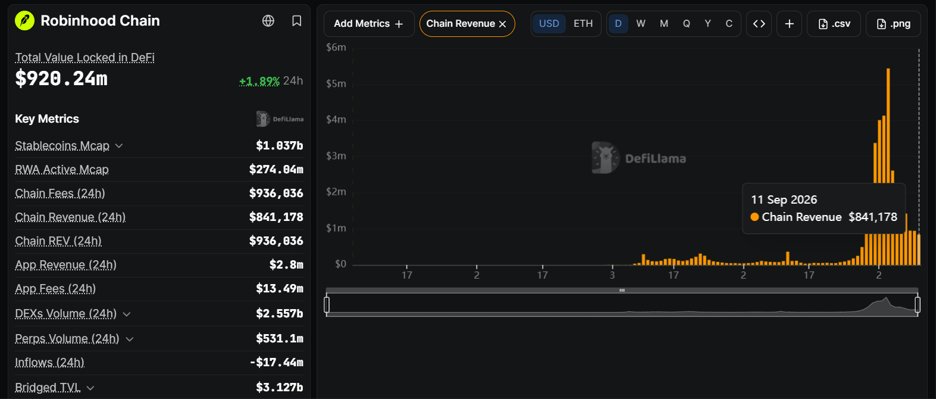Switch denomination toggle to ETH
The width and height of the screenshot is (936, 399).
[583, 24]
